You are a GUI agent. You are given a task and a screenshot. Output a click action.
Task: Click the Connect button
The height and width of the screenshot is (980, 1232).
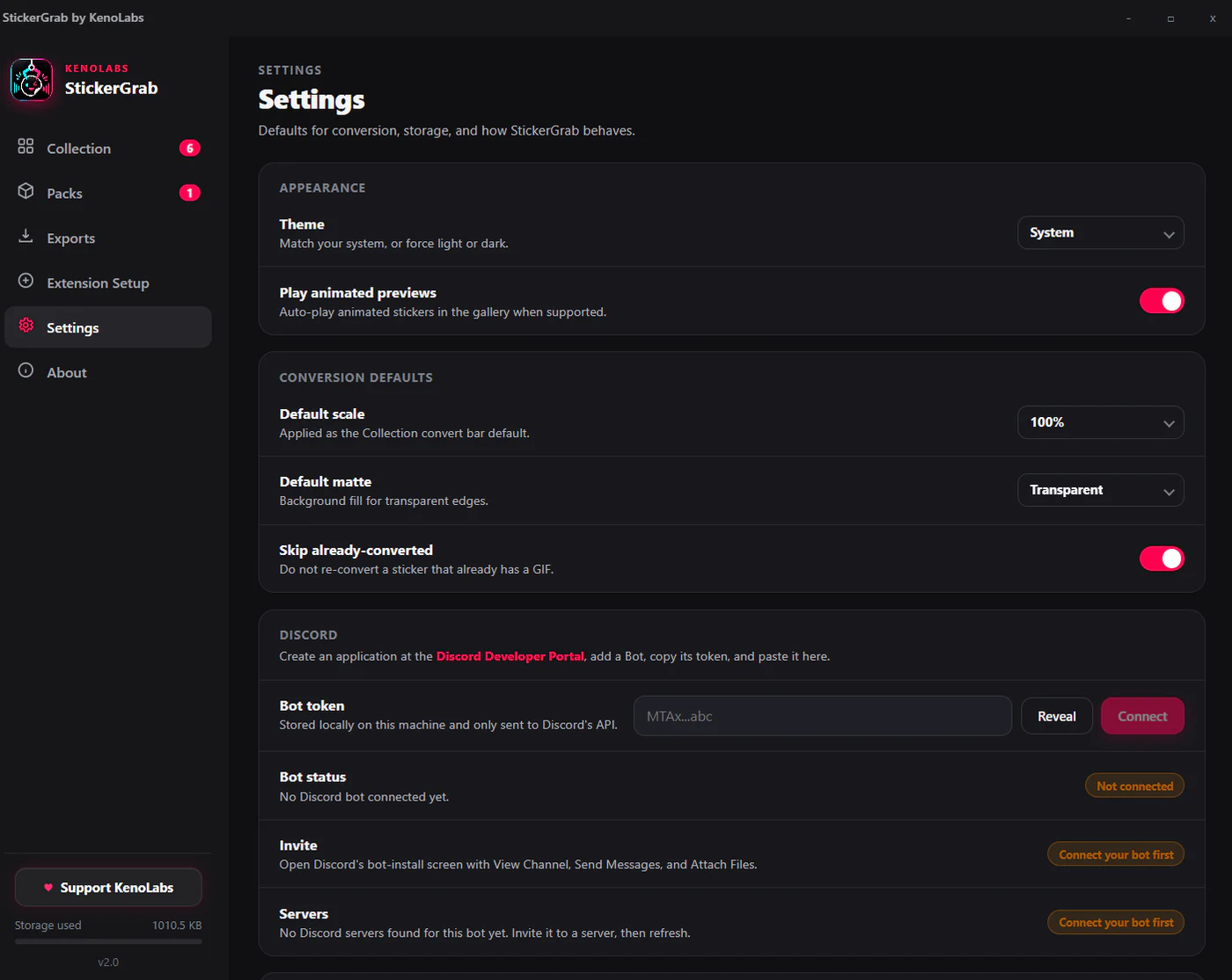1142,716
